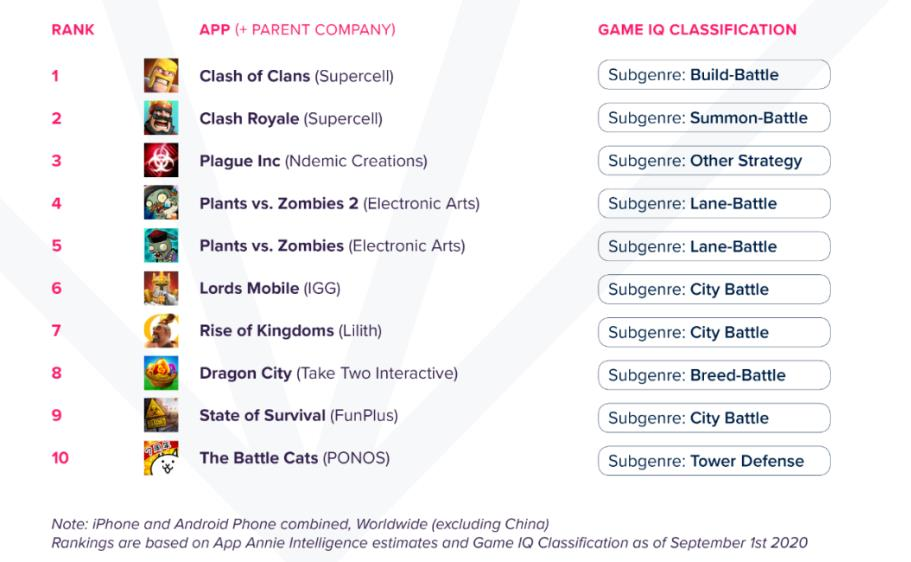Click the Plants vs. Zombies 2 icon
Image resolution: width=911 pixels, height=562 pixels.
pyautogui.click(x=161, y=203)
